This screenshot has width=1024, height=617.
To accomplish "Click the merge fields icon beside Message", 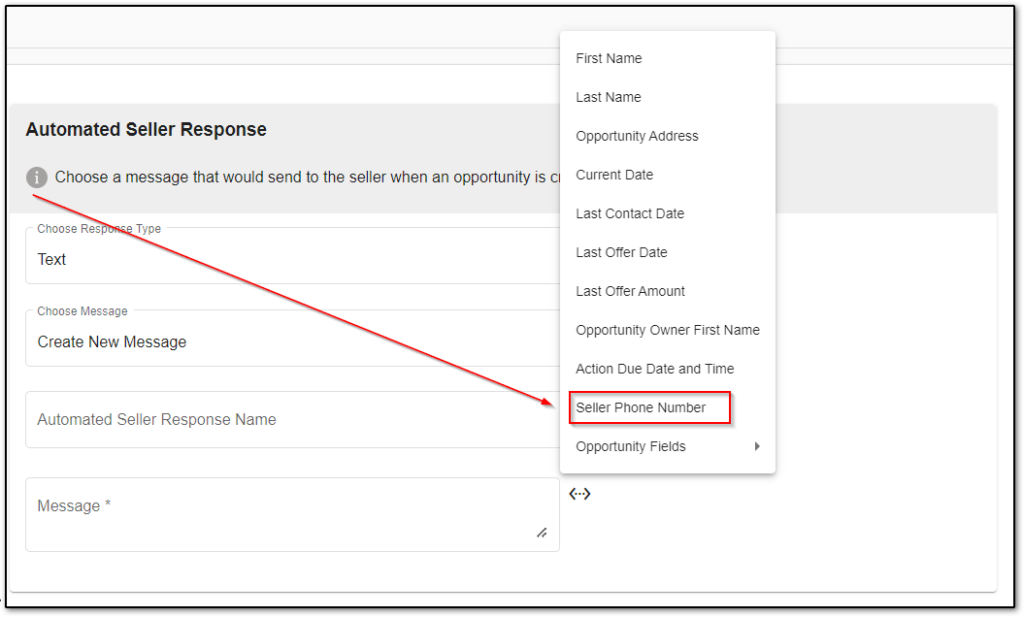I will (579, 494).
